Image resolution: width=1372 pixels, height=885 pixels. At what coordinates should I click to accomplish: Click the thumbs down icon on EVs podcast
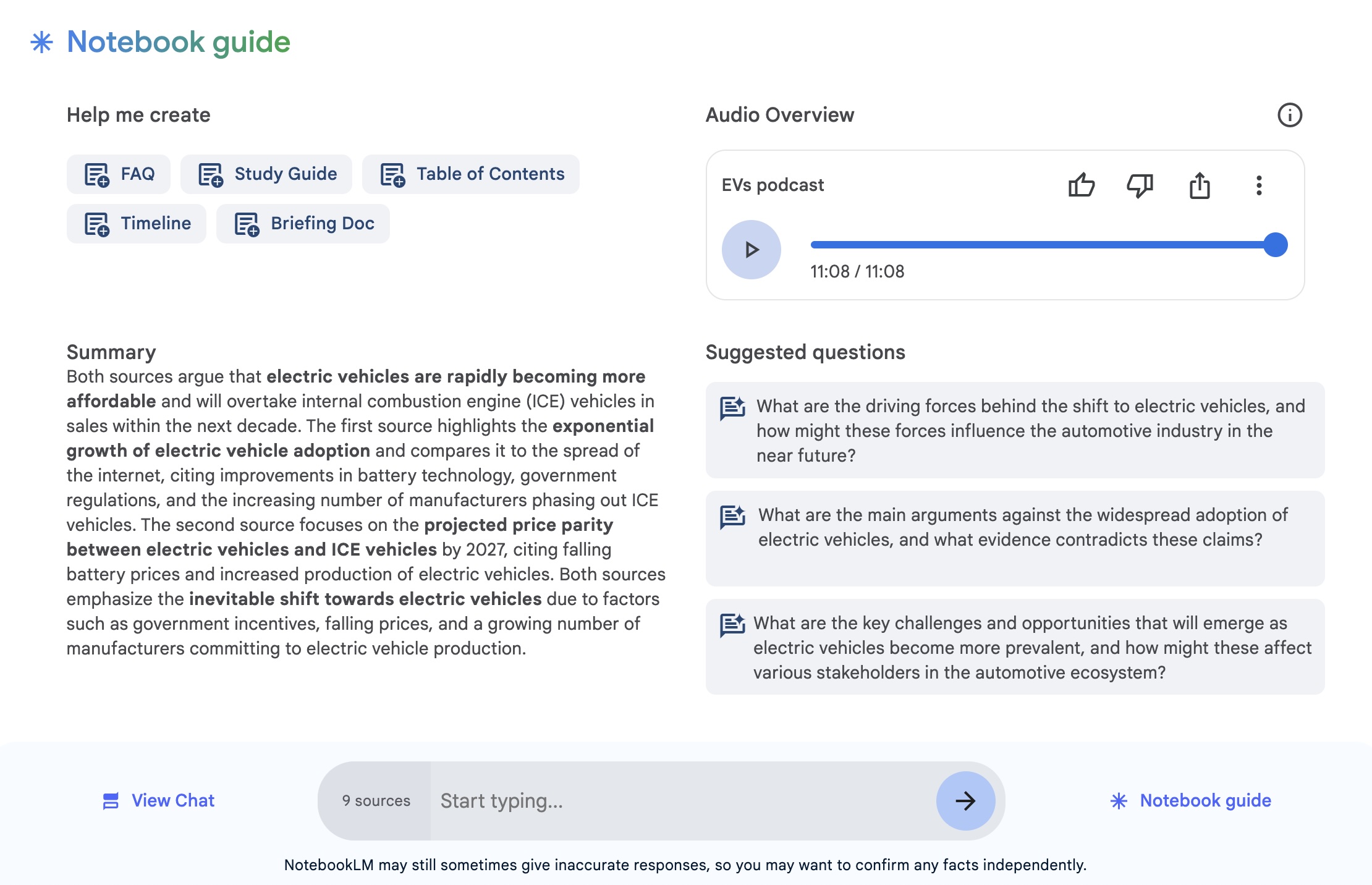1140,185
